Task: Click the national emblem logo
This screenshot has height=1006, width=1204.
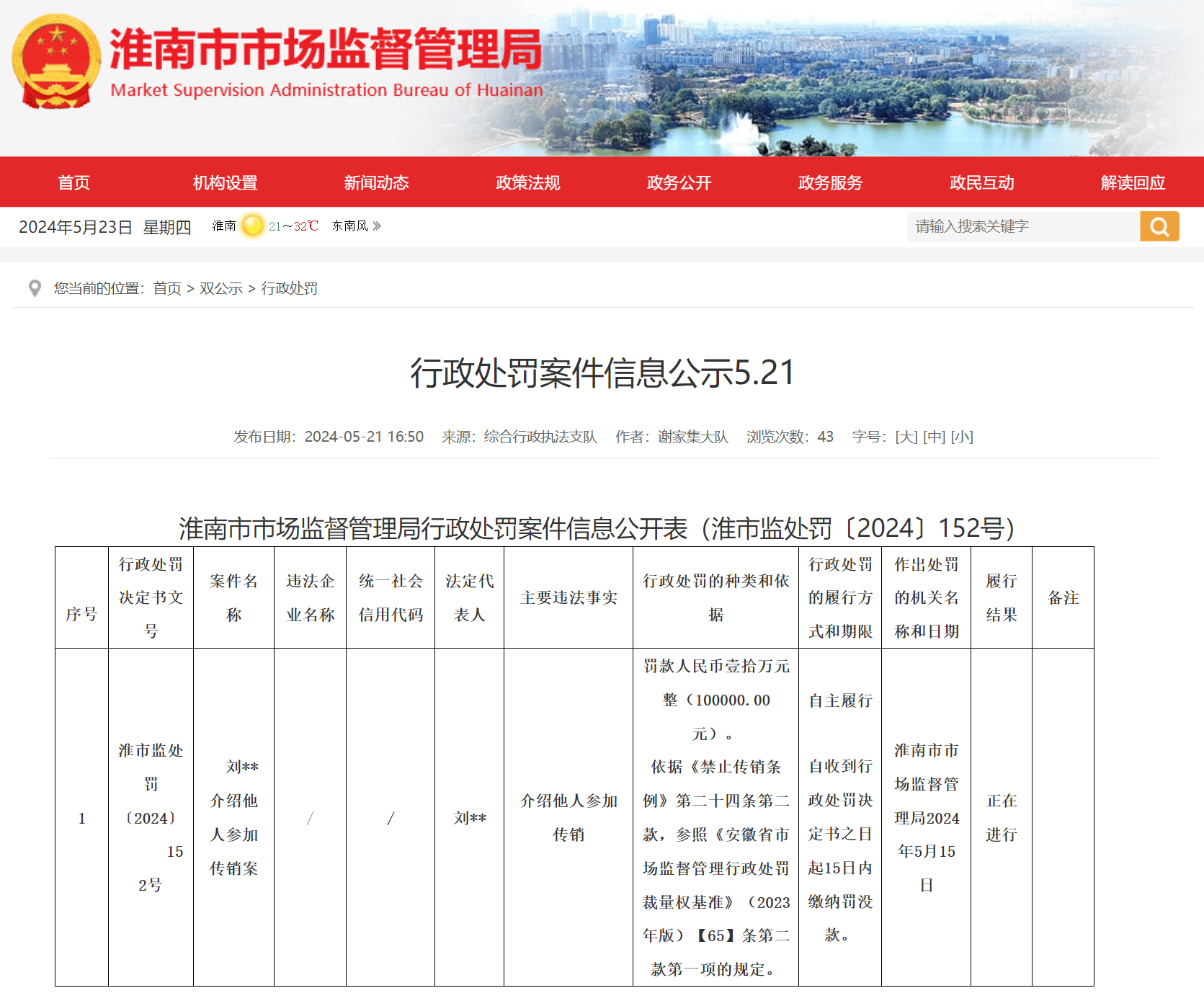Action: pyautogui.click(x=56, y=62)
